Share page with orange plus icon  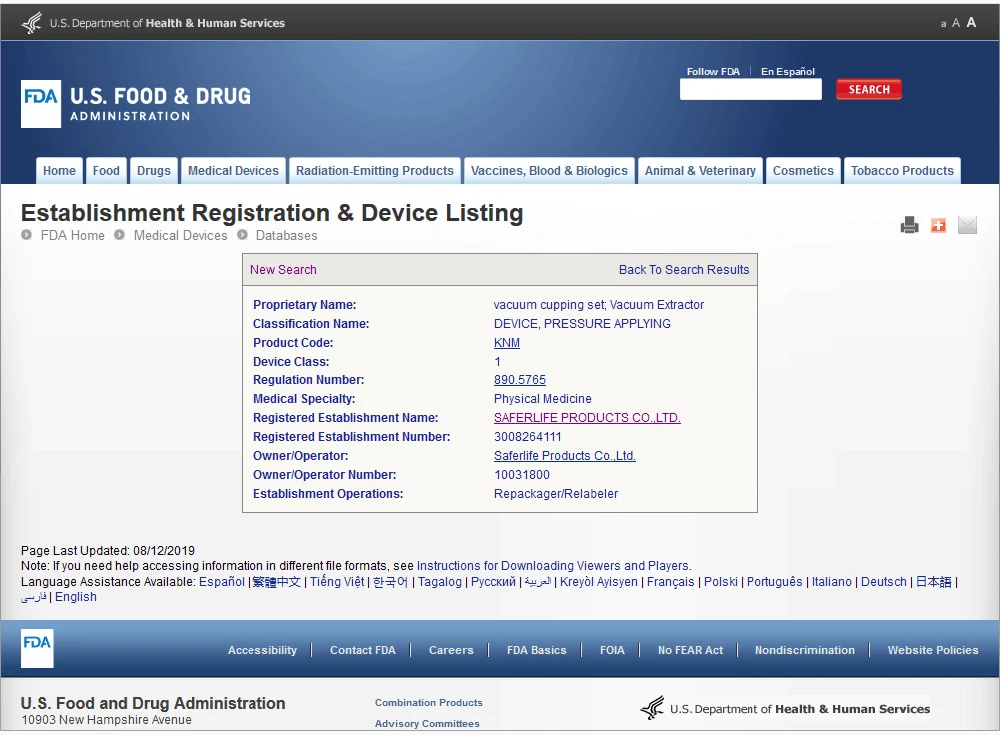pyautogui.click(x=938, y=225)
